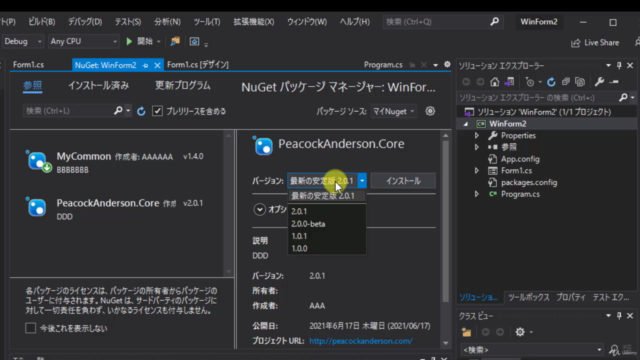Viewport: 640px width, 360px height.
Task: Click the Home icon in Solution Explorer toolbar
Action: pyautogui.click(x=495, y=82)
